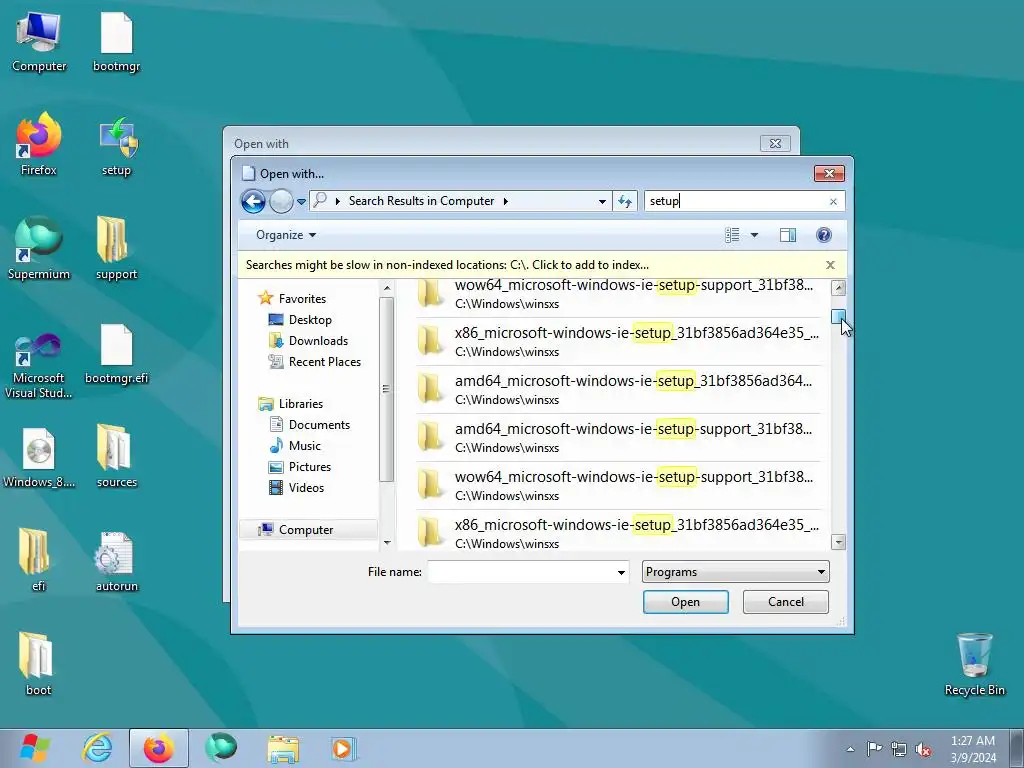
Task: Click the Forward navigation button in dialog
Action: point(281,201)
